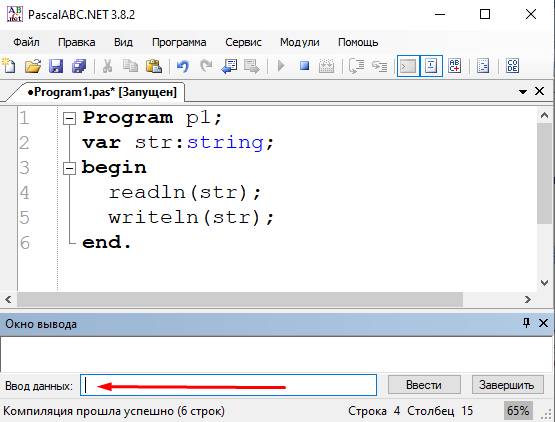Image resolution: width=555 pixels, height=422 pixels.
Task: Paste from clipboard toolbar icon
Action: point(154,66)
